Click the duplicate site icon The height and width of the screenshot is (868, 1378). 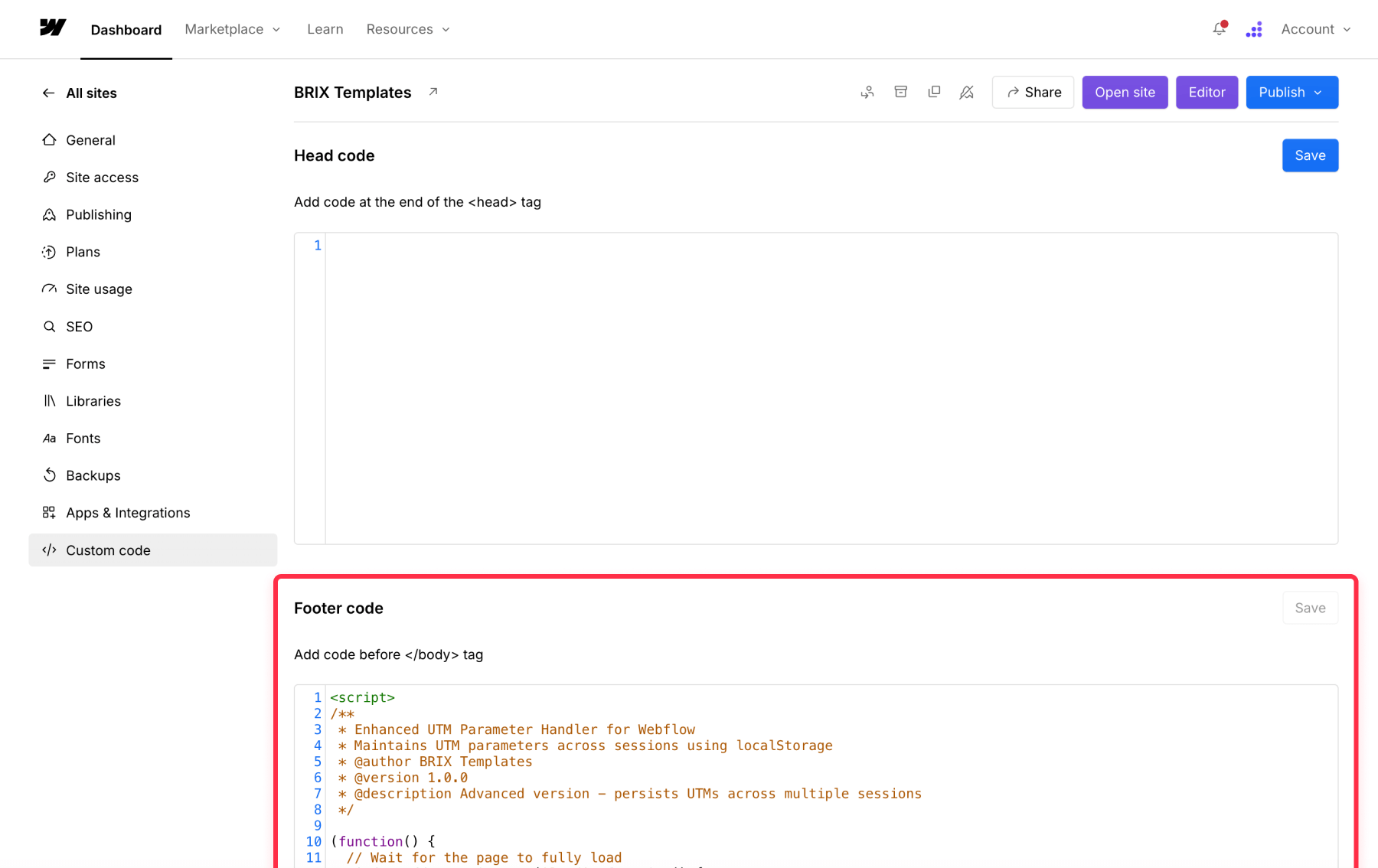click(934, 92)
